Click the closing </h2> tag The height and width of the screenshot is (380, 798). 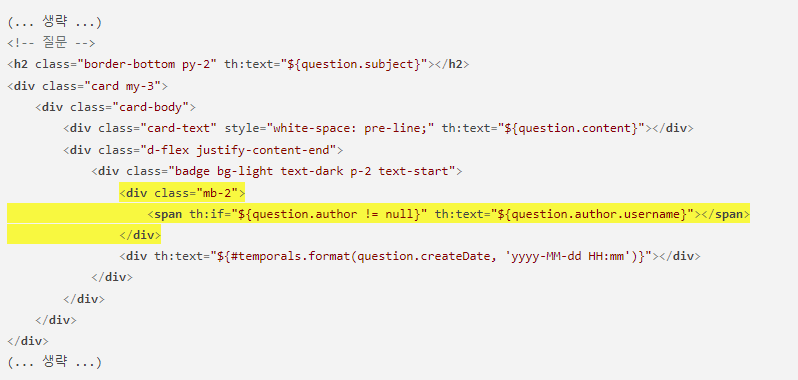(x=452, y=65)
